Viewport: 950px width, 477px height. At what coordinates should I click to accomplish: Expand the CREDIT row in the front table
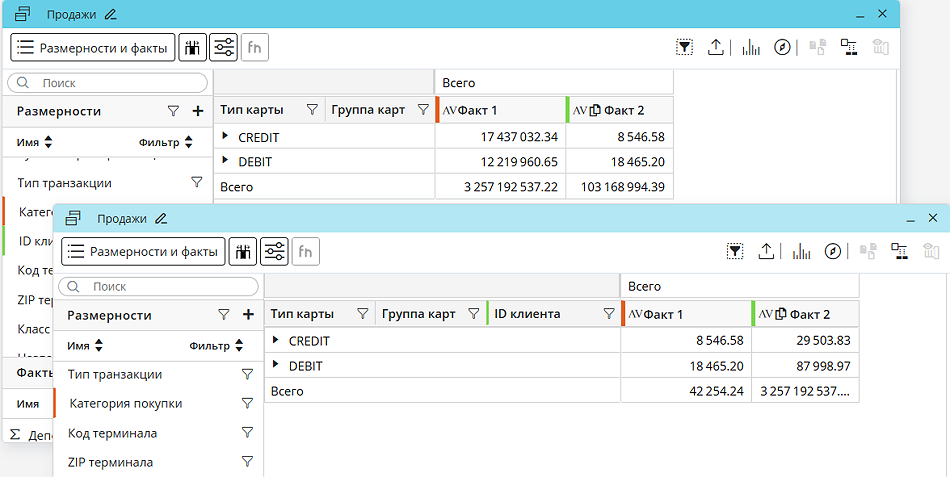(x=276, y=341)
